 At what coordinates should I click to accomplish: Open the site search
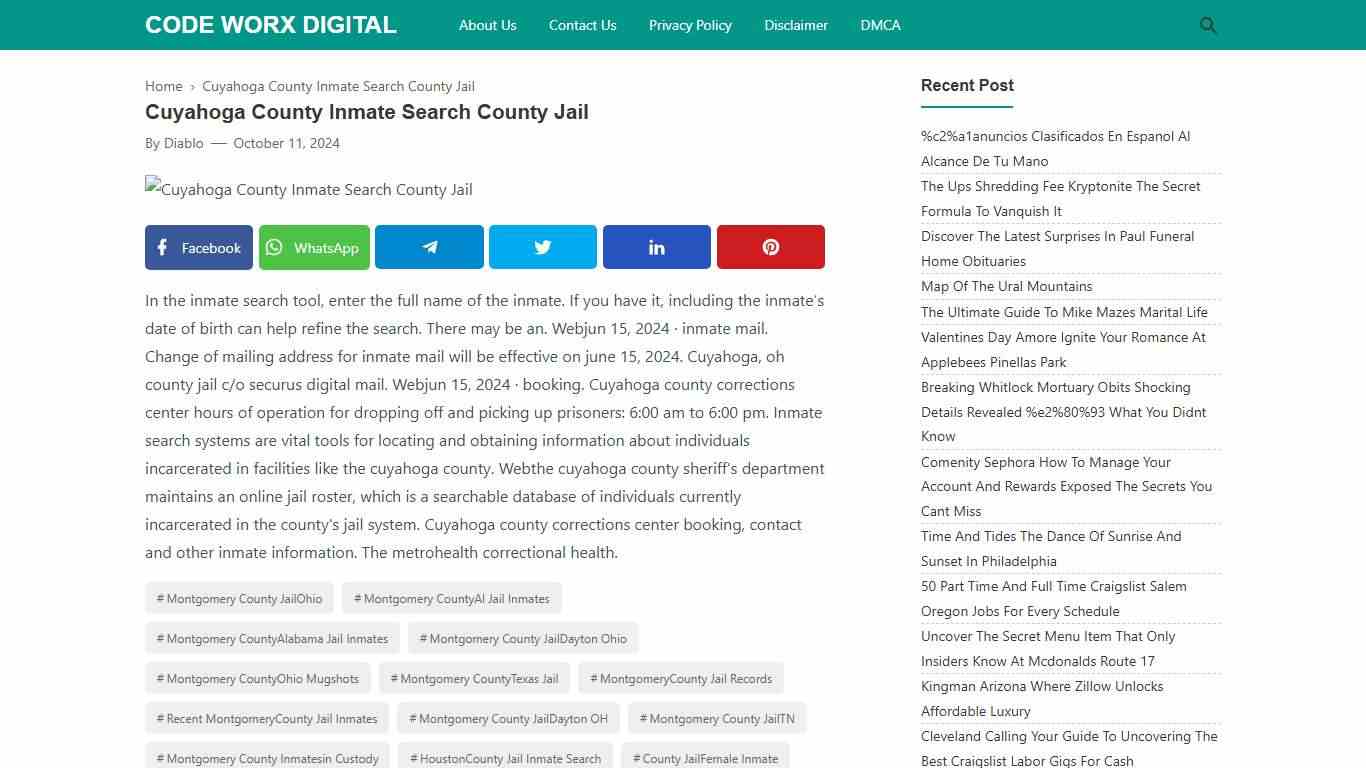[1207, 25]
